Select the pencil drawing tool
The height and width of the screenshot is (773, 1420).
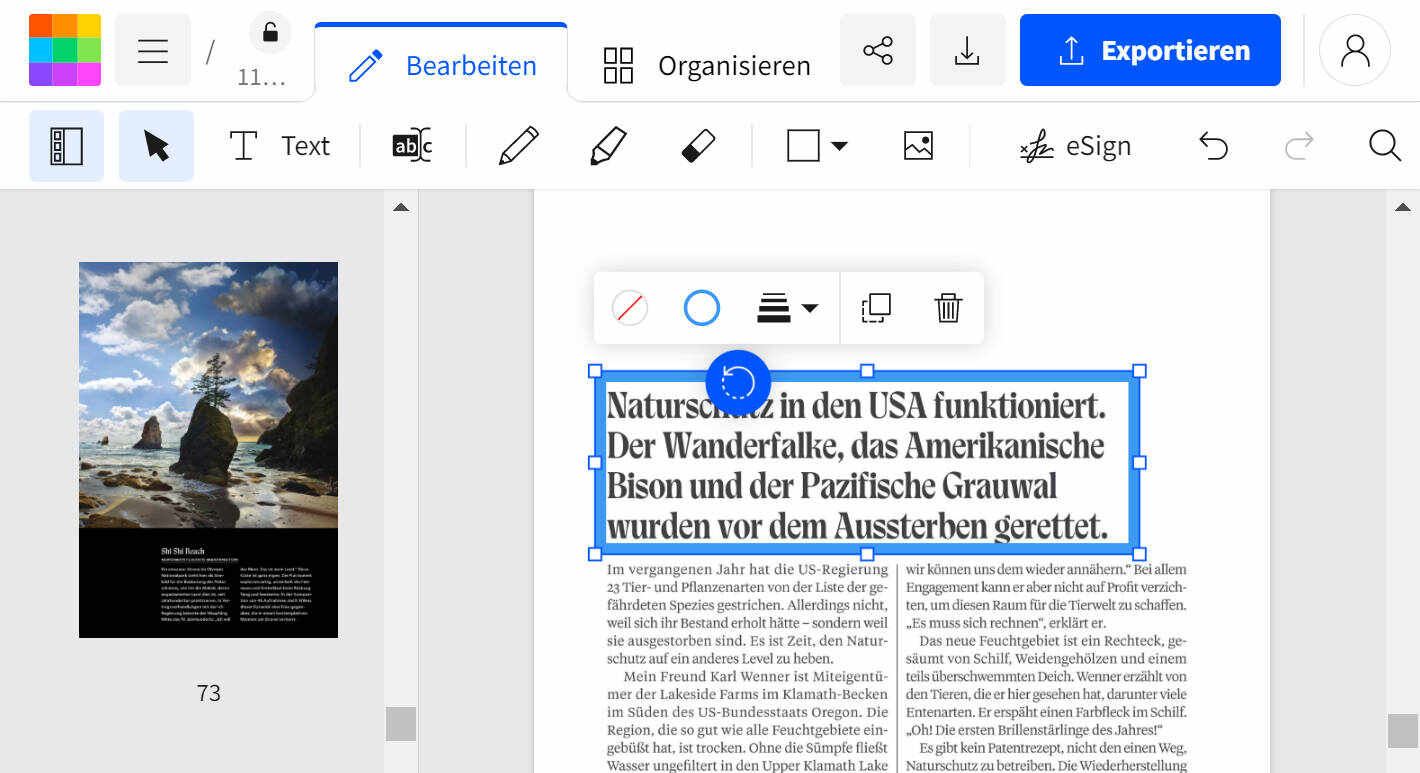tap(519, 146)
